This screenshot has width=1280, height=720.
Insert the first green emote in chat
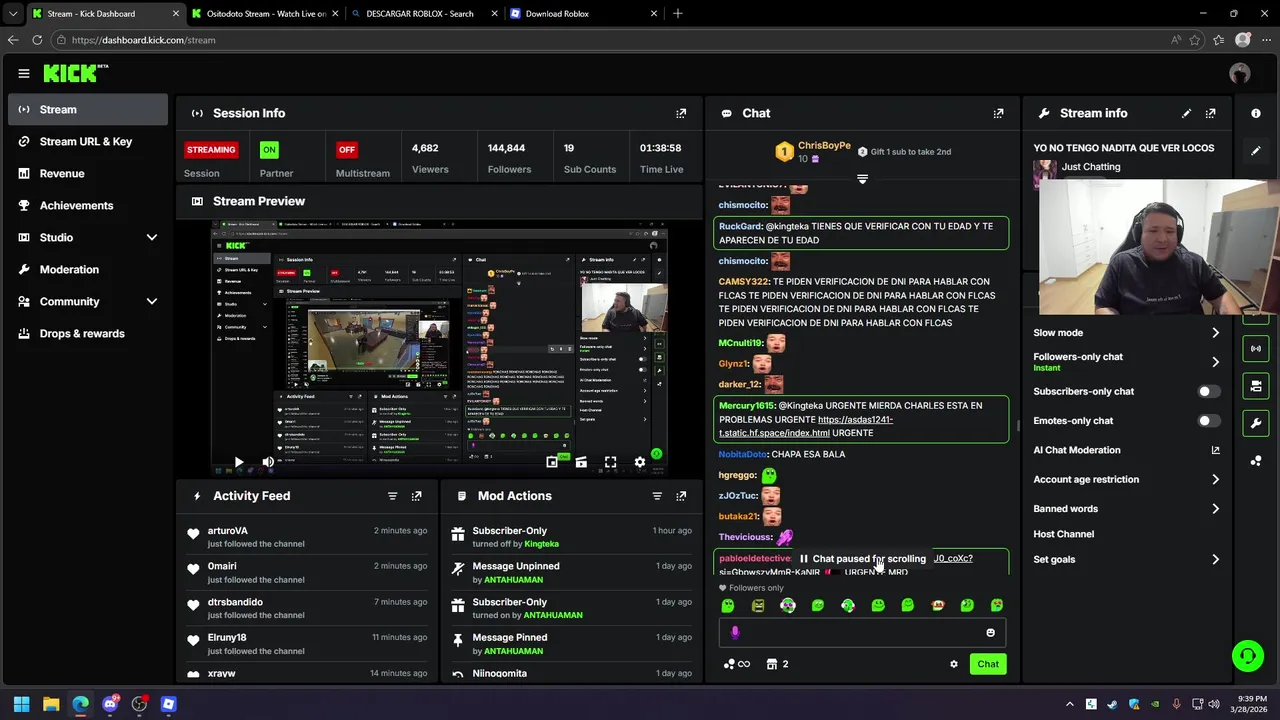[728, 605]
